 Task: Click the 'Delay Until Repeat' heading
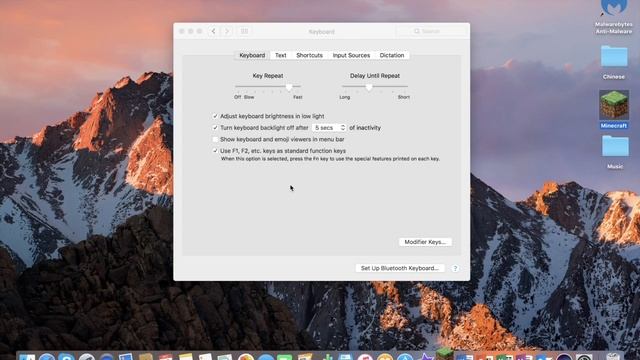pos(375,76)
